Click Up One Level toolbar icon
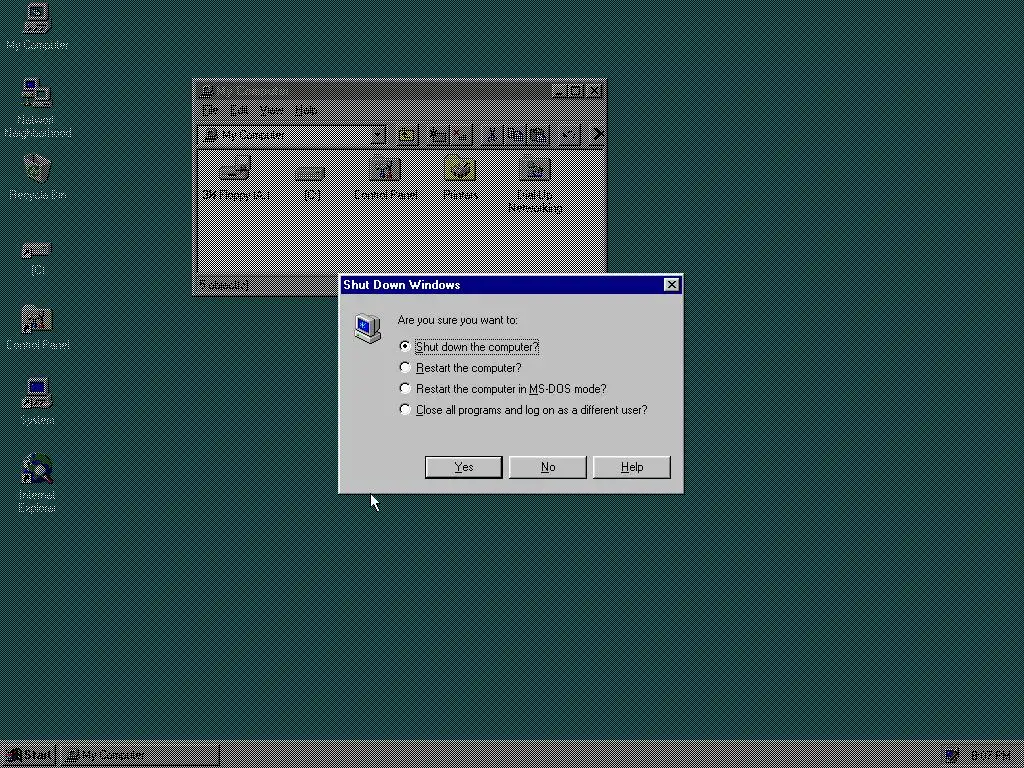Viewport: 1024px width, 768px height. coord(407,135)
